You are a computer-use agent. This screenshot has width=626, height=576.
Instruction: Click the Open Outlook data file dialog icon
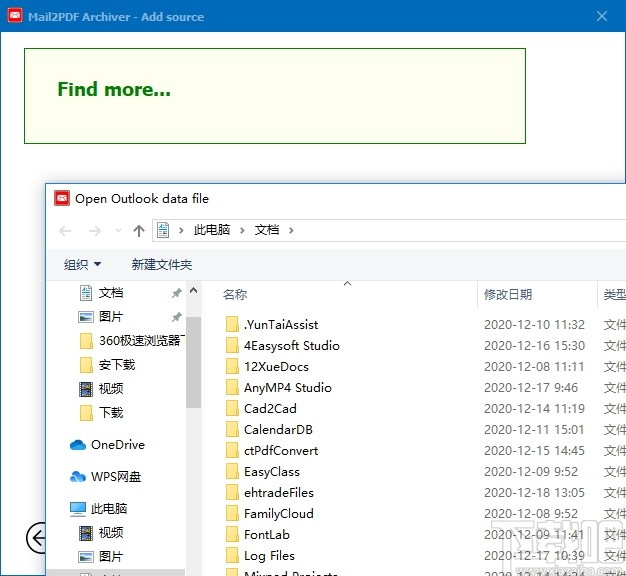click(x=62, y=198)
